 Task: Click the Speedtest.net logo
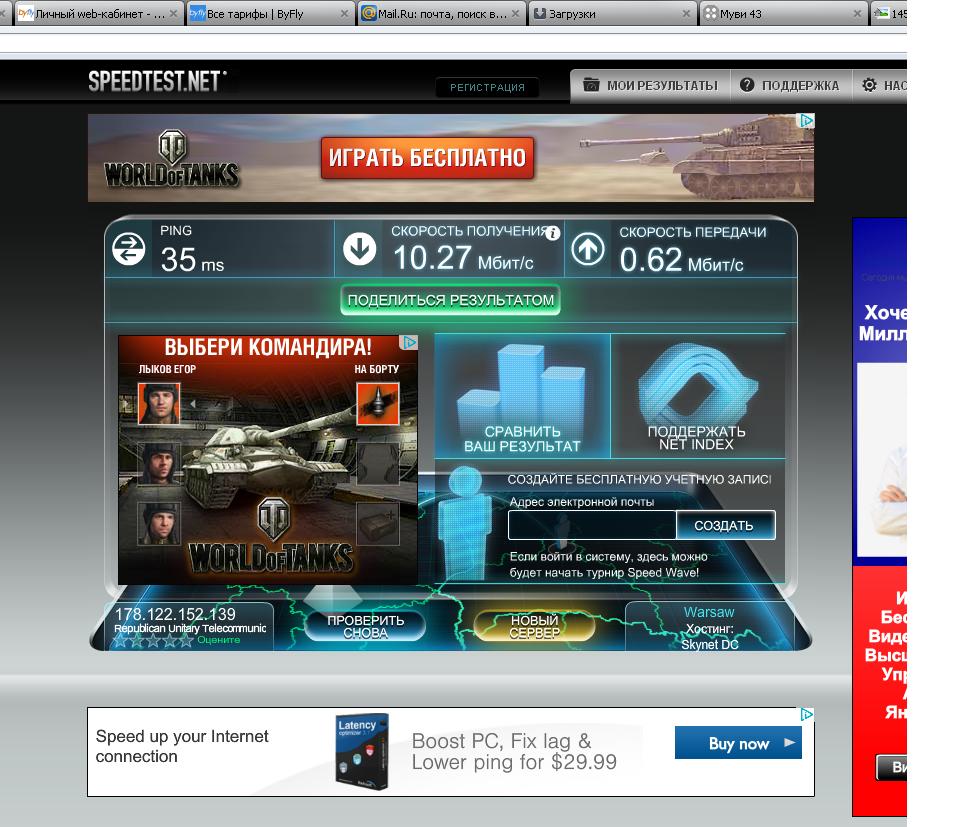coord(157,81)
